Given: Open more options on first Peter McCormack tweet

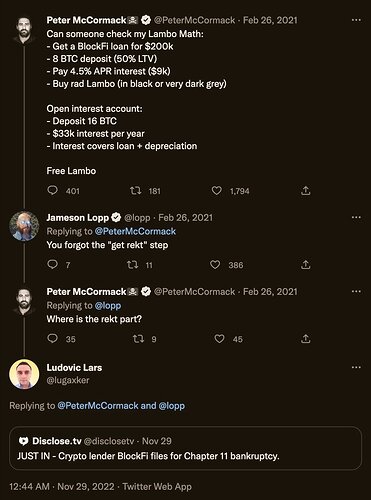Looking at the screenshot, I should click(x=356, y=20).
